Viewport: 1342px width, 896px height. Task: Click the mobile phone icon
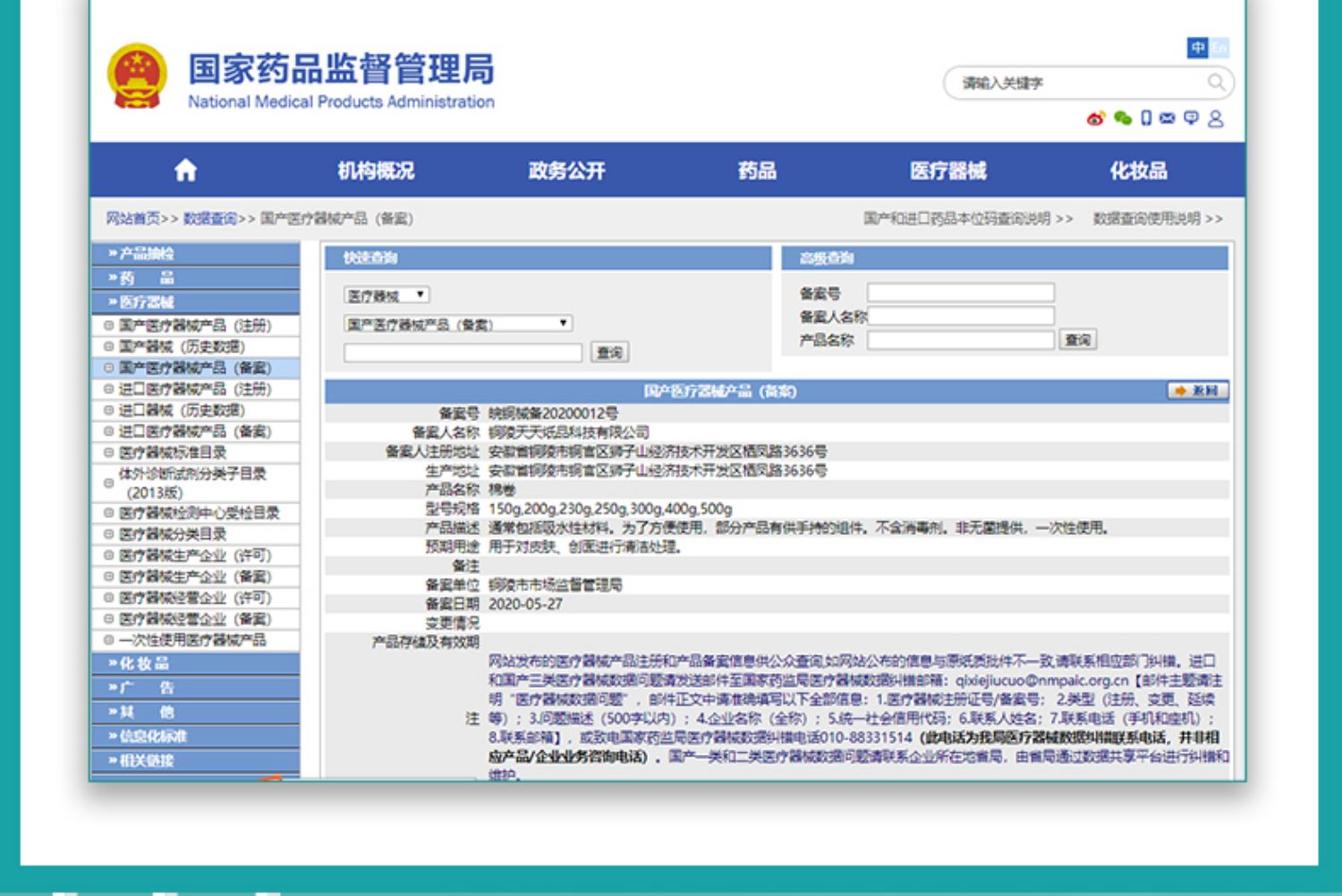[x=1146, y=118]
